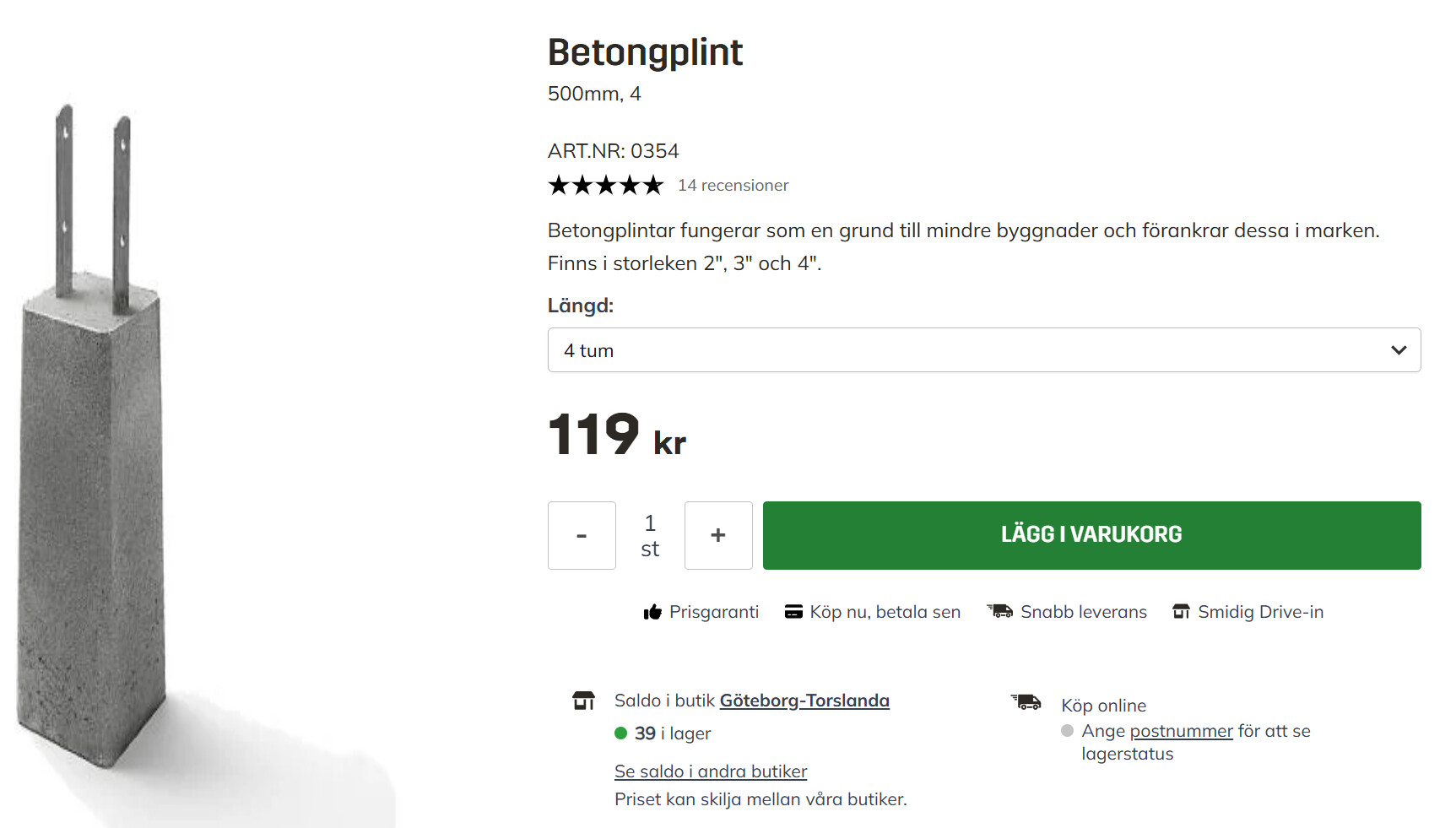Click the store icon beside Saldo i butik
1456x828 pixels.
point(583,701)
